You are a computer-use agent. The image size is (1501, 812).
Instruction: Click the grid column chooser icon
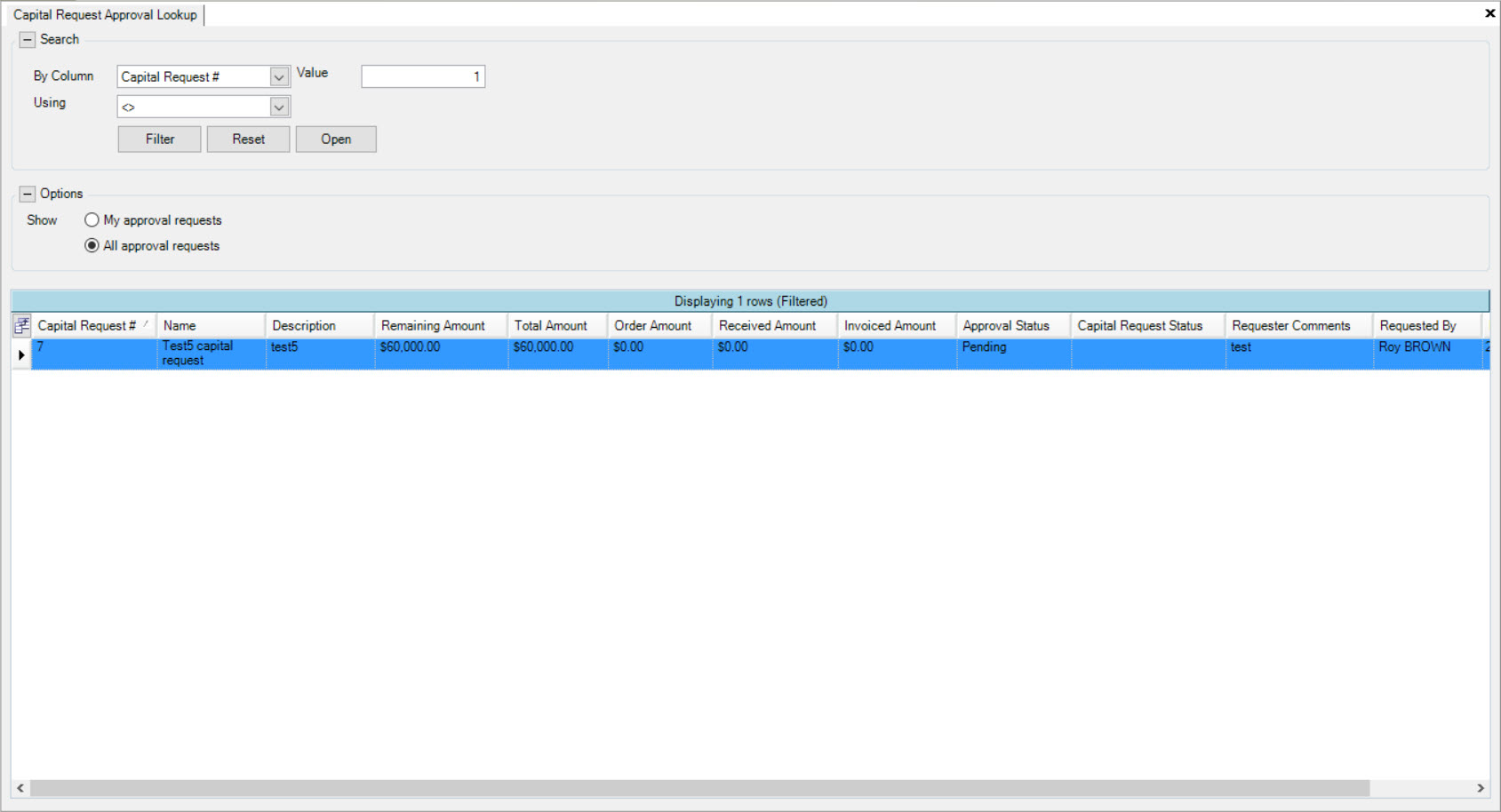pyautogui.click(x=21, y=325)
